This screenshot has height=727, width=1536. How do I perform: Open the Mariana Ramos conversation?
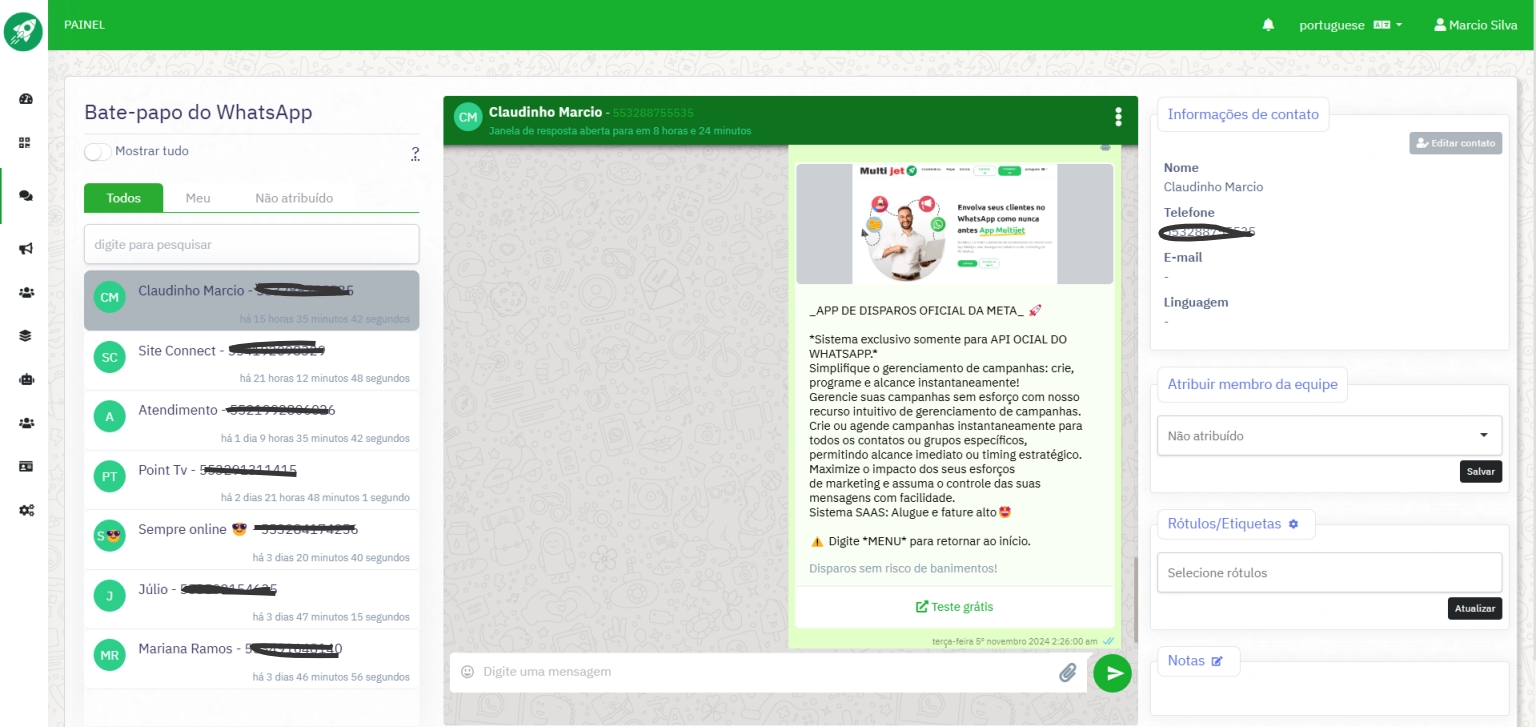coord(251,659)
